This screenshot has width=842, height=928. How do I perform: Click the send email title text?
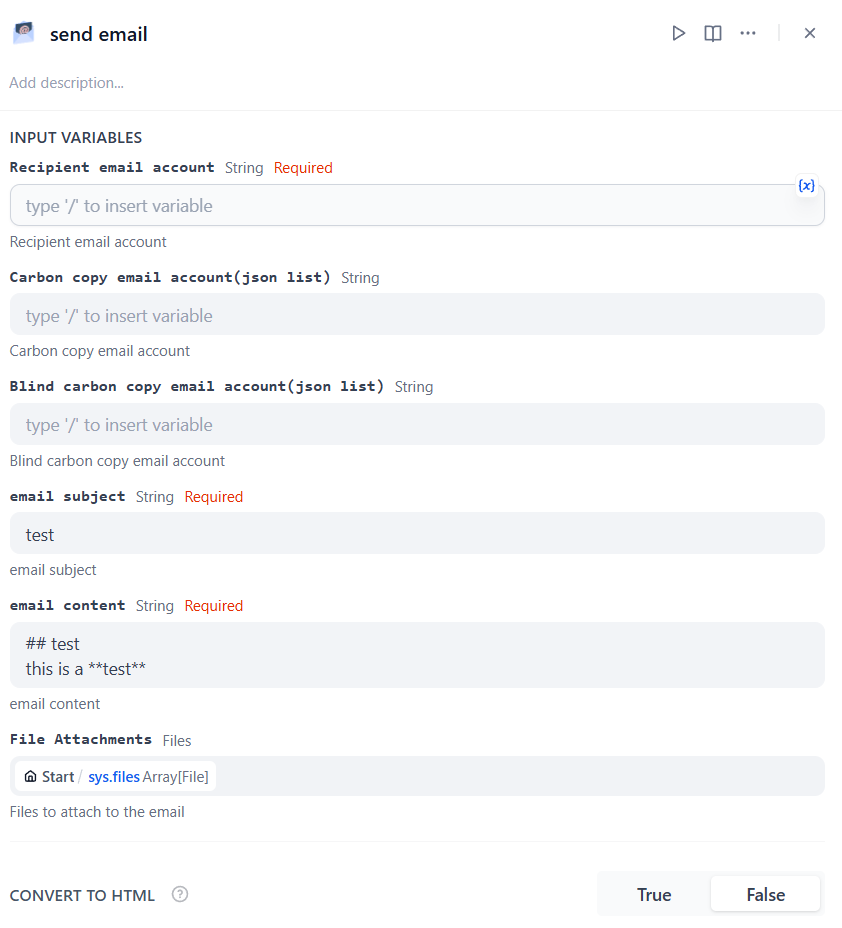99,35
